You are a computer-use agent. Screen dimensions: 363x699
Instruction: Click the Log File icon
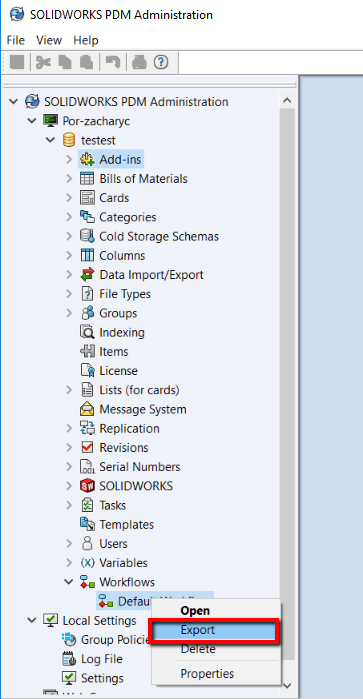[x=69, y=658]
